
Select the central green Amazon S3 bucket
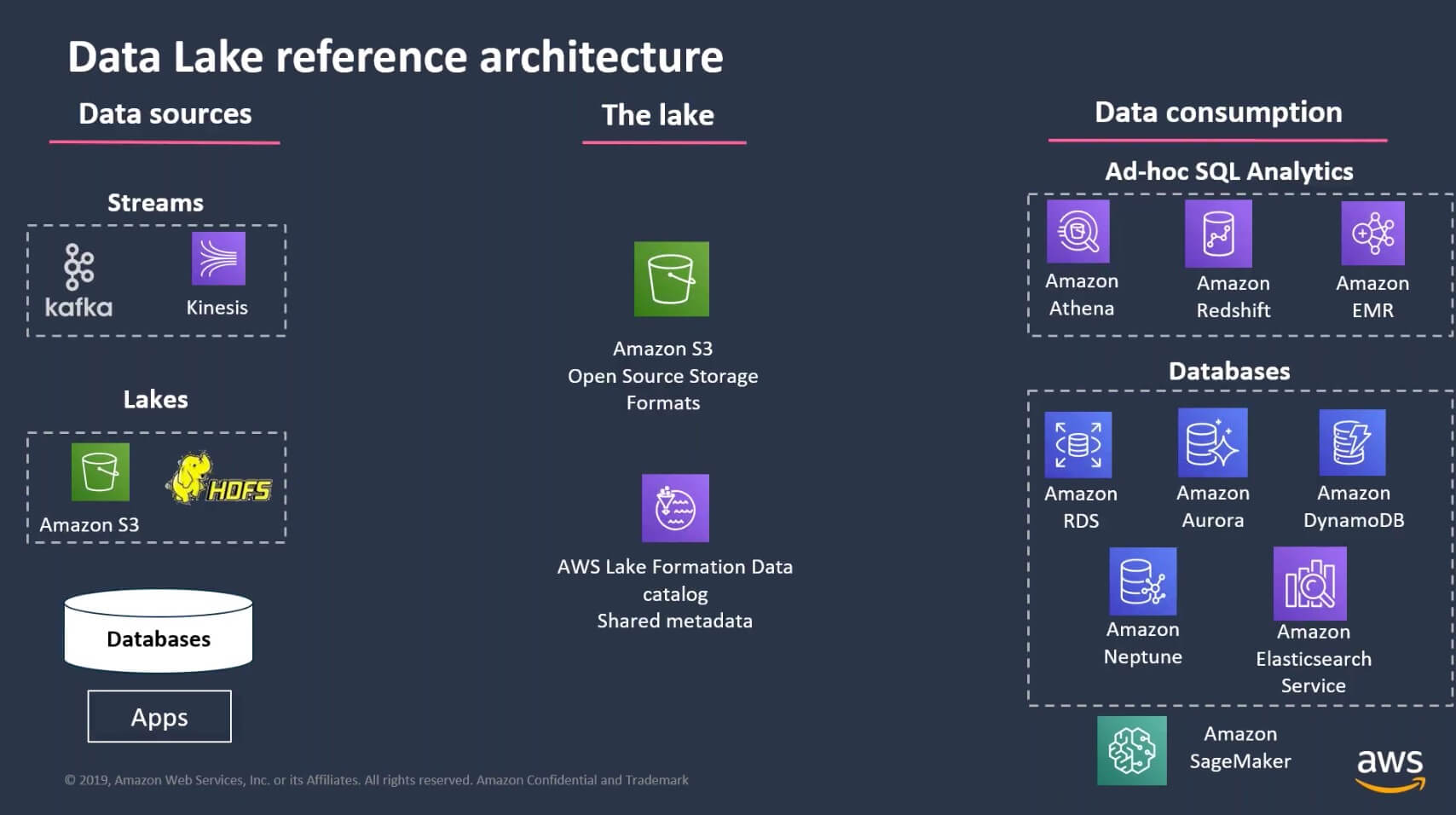671,279
